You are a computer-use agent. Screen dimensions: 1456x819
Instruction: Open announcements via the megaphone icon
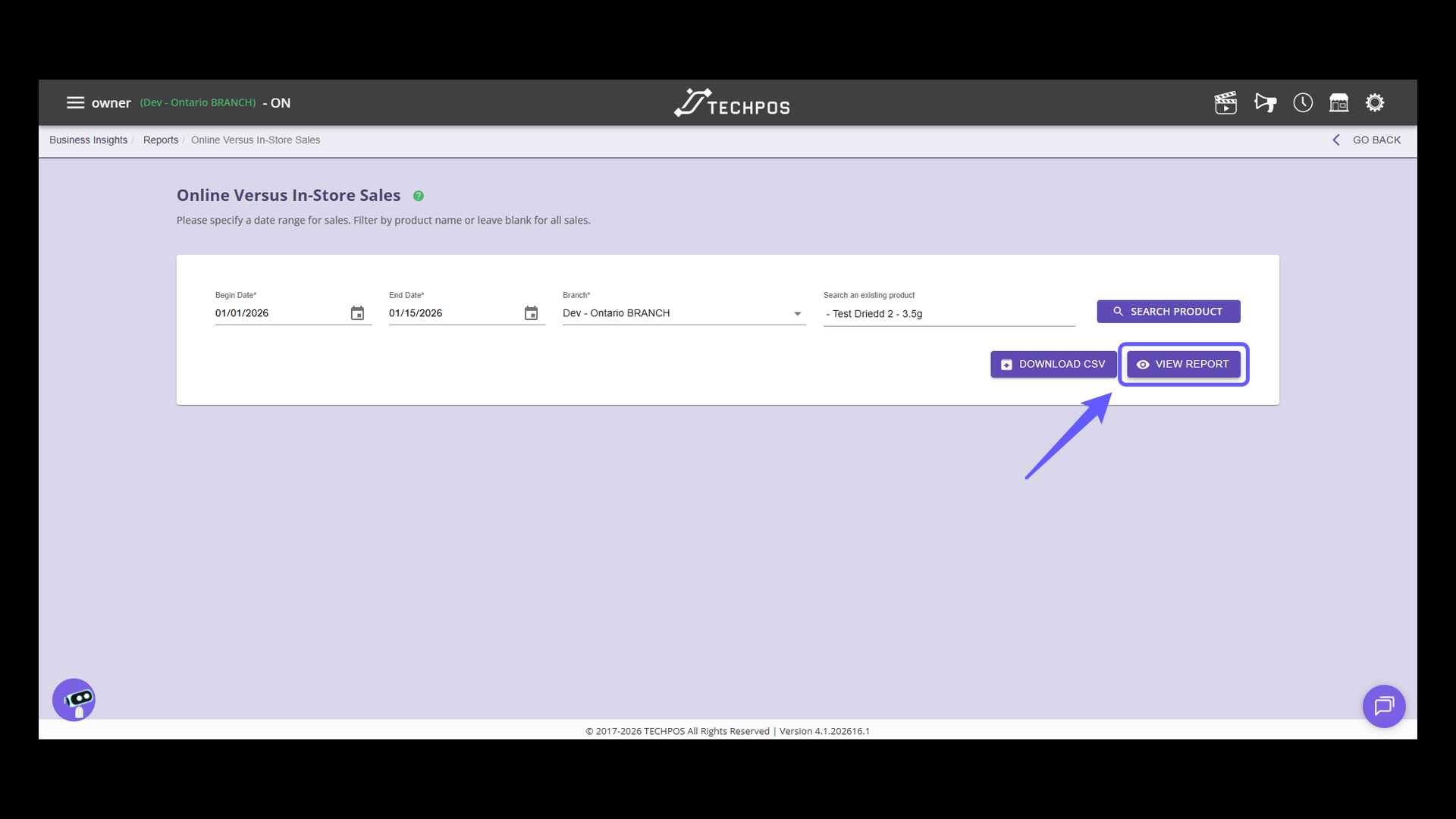[x=1265, y=102]
